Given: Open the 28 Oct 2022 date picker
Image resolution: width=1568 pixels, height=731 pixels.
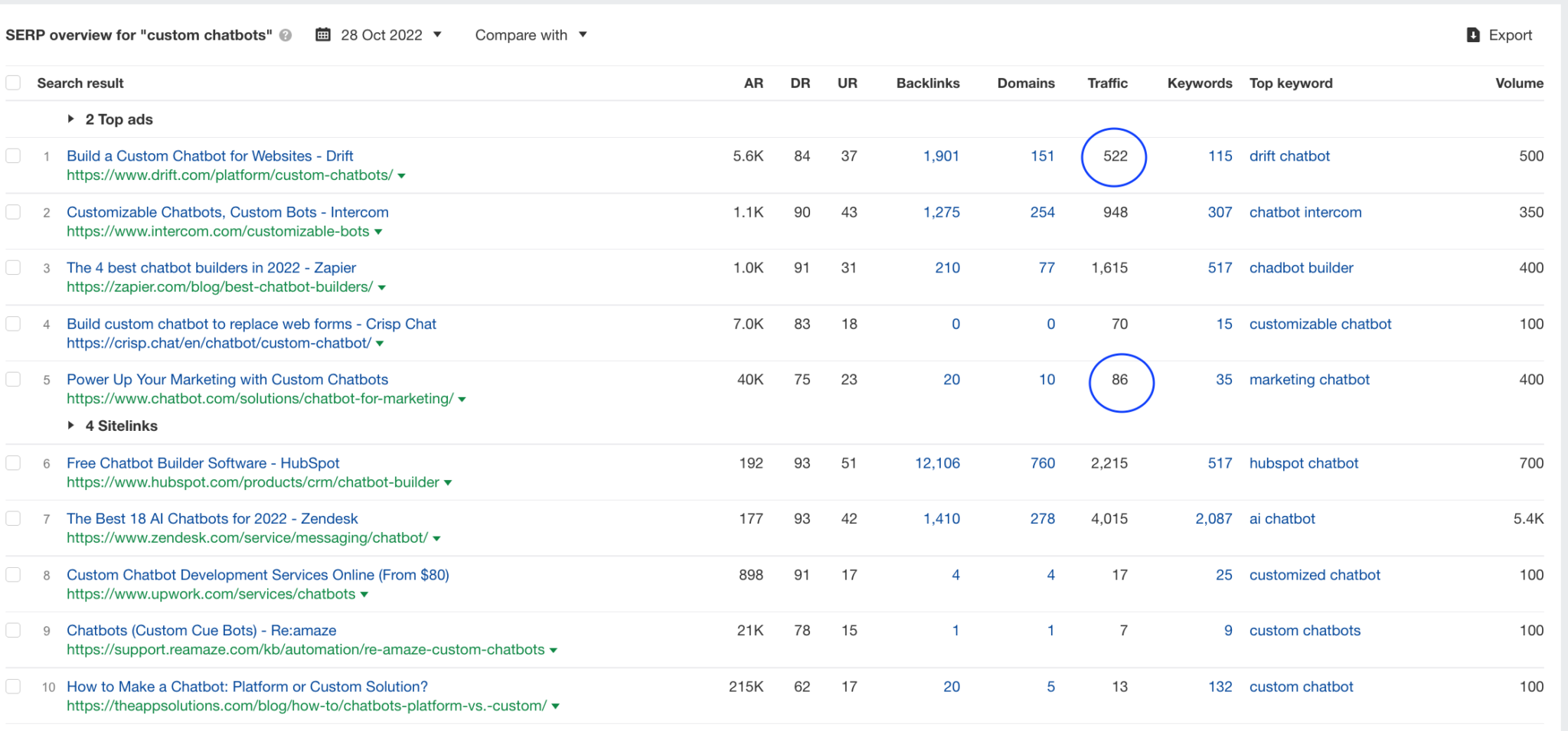Looking at the screenshot, I should pyautogui.click(x=381, y=35).
